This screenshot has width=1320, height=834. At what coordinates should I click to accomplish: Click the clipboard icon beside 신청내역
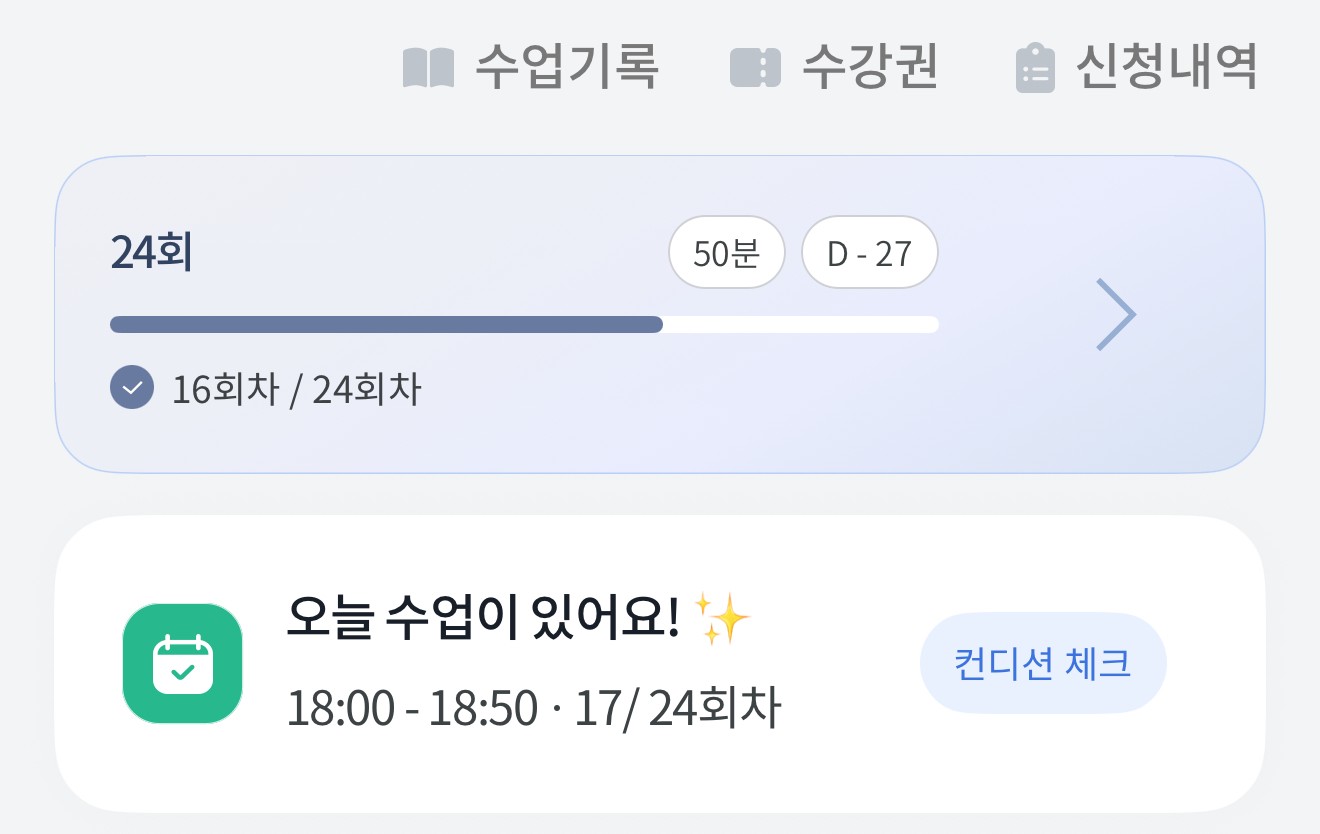pos(1035,68)
